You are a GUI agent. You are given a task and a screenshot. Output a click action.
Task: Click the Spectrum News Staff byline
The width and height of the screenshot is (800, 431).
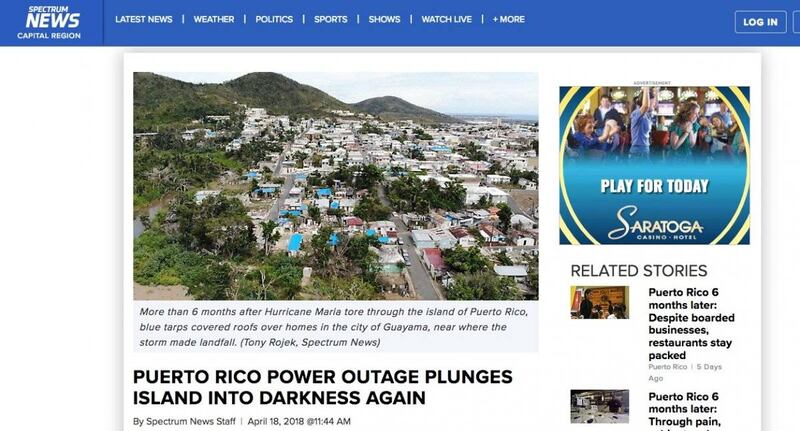tap(191, 421)
